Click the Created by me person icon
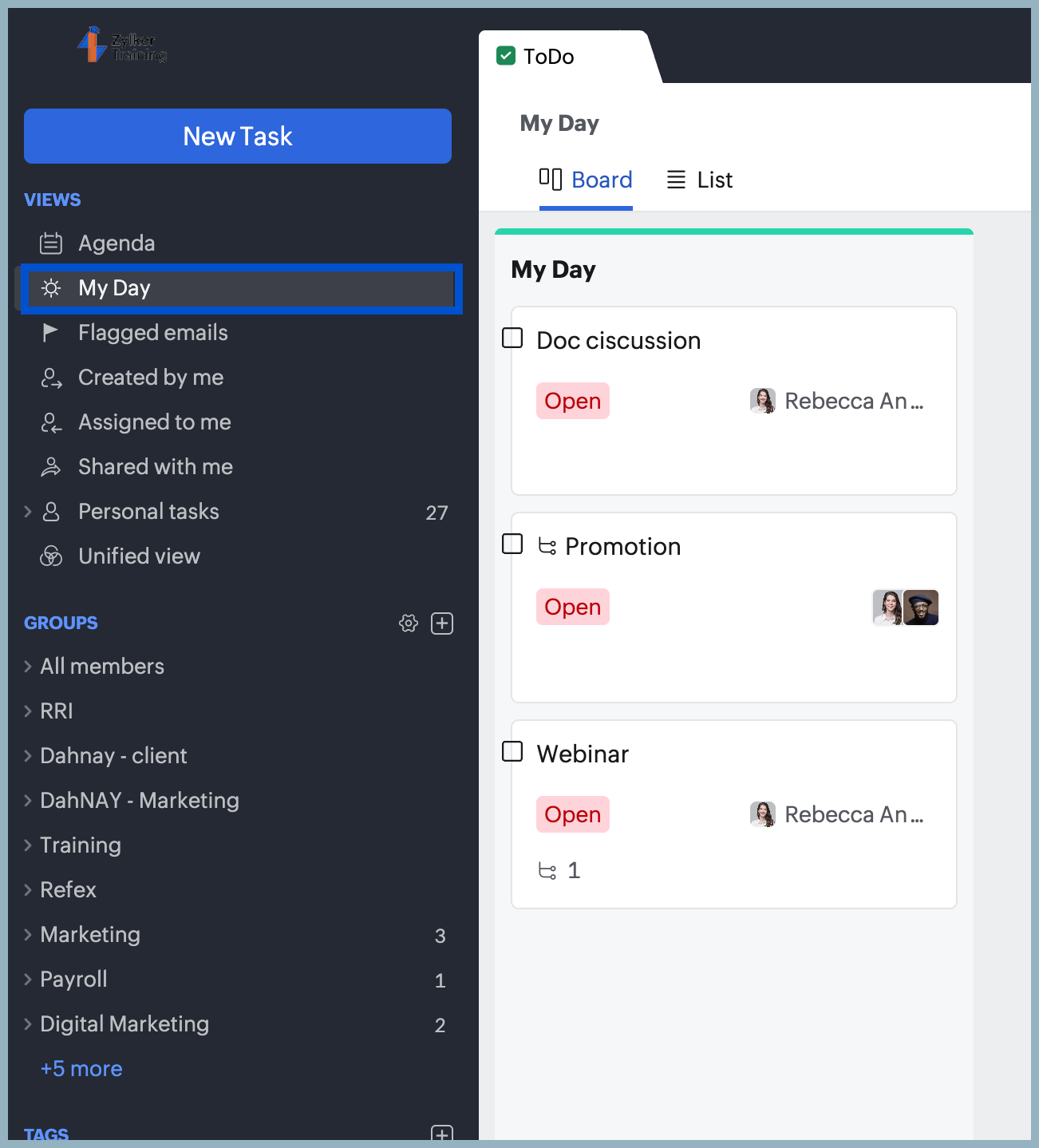The height and width of the screenshot is (1148, 1039). pos(51,378)
